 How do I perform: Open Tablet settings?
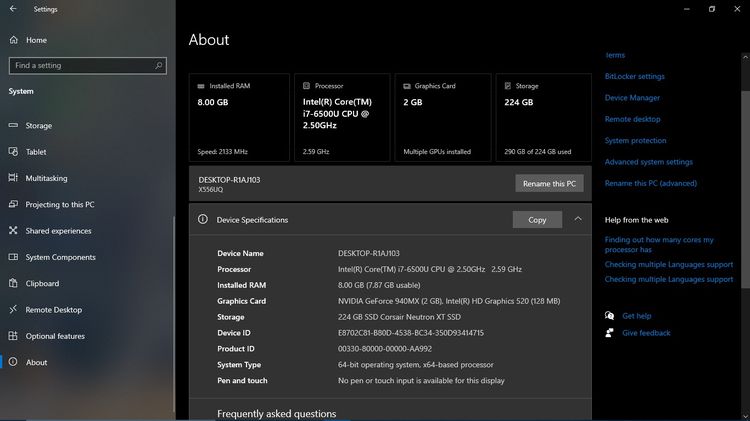point(36,152)
